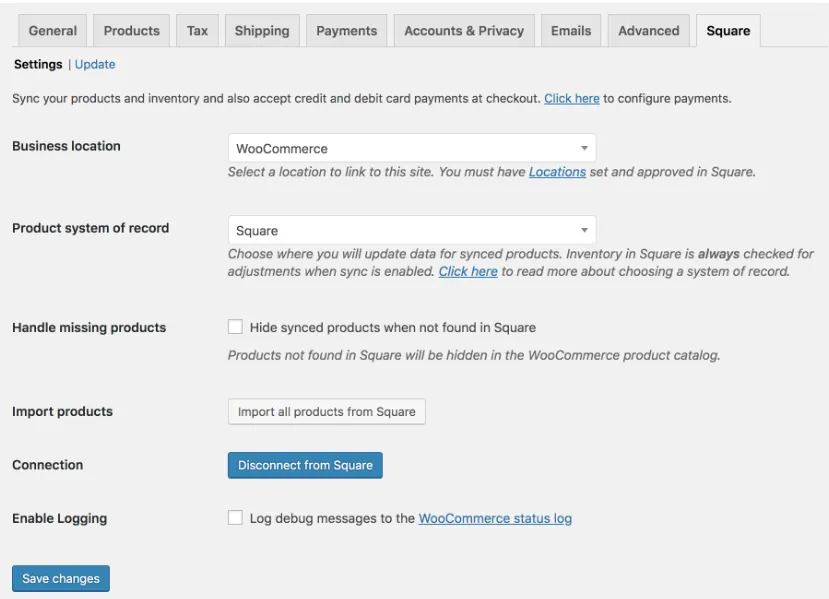The image size is (829, 599).
Task: Click the Product system of record label
Action: (90, 228)
